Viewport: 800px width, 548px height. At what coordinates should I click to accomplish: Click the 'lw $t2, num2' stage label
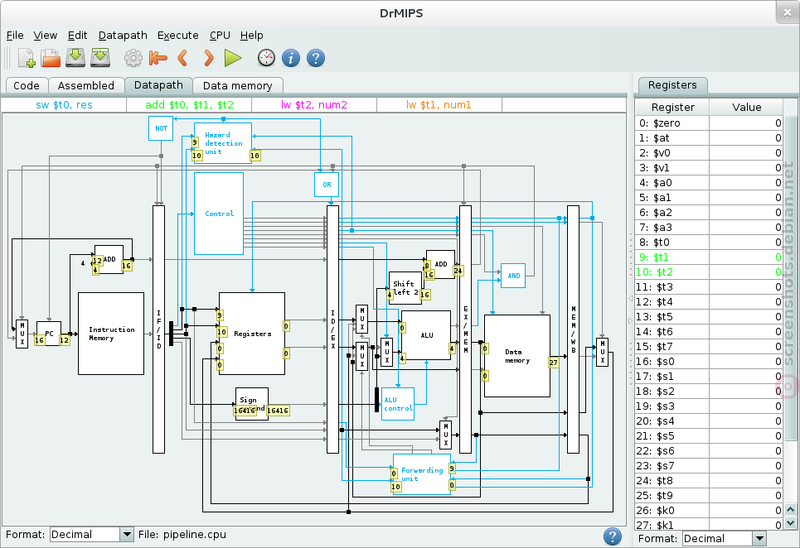[314, 105]
